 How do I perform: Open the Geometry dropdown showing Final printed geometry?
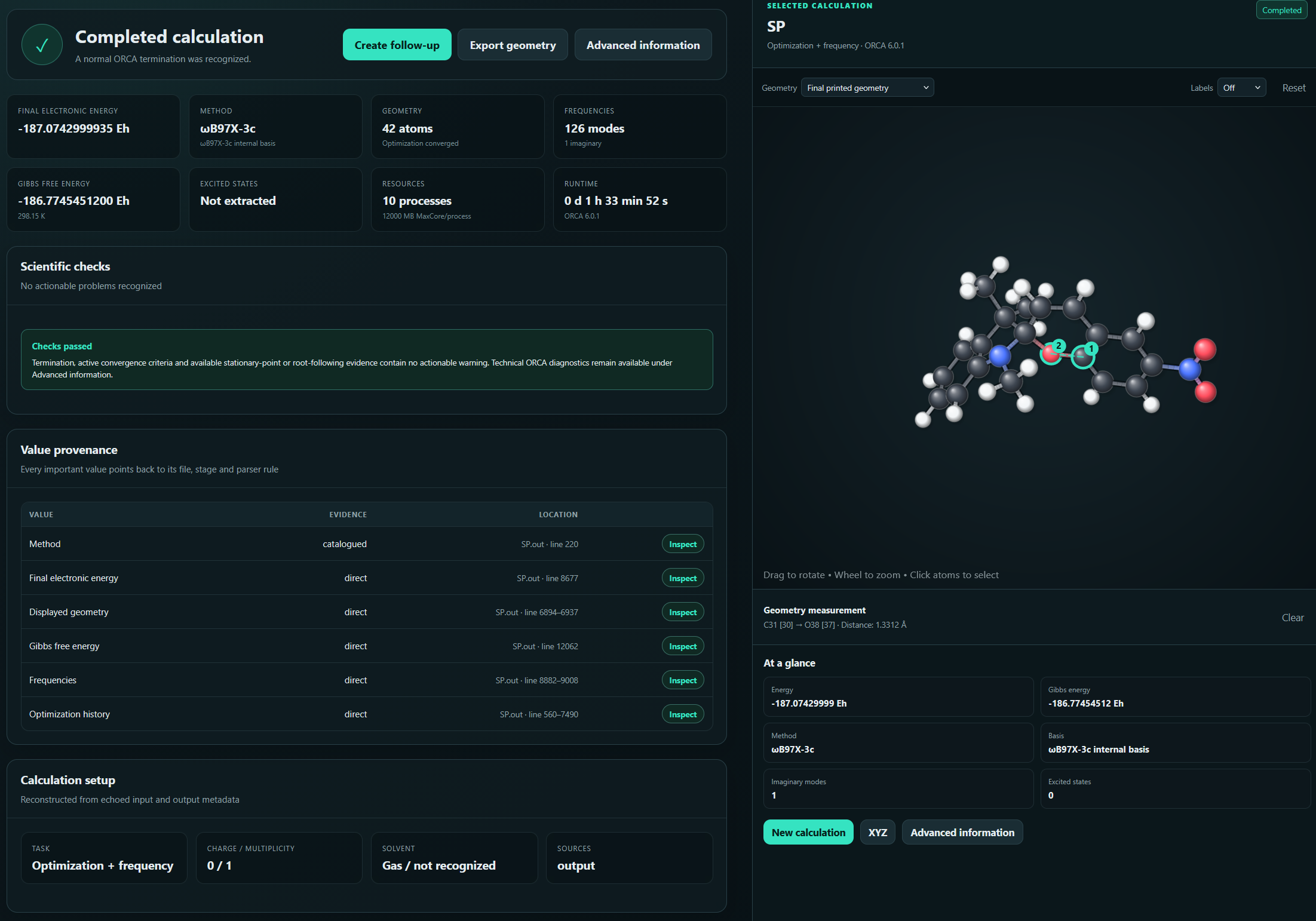pyautogui.click(x=867, y=88)
